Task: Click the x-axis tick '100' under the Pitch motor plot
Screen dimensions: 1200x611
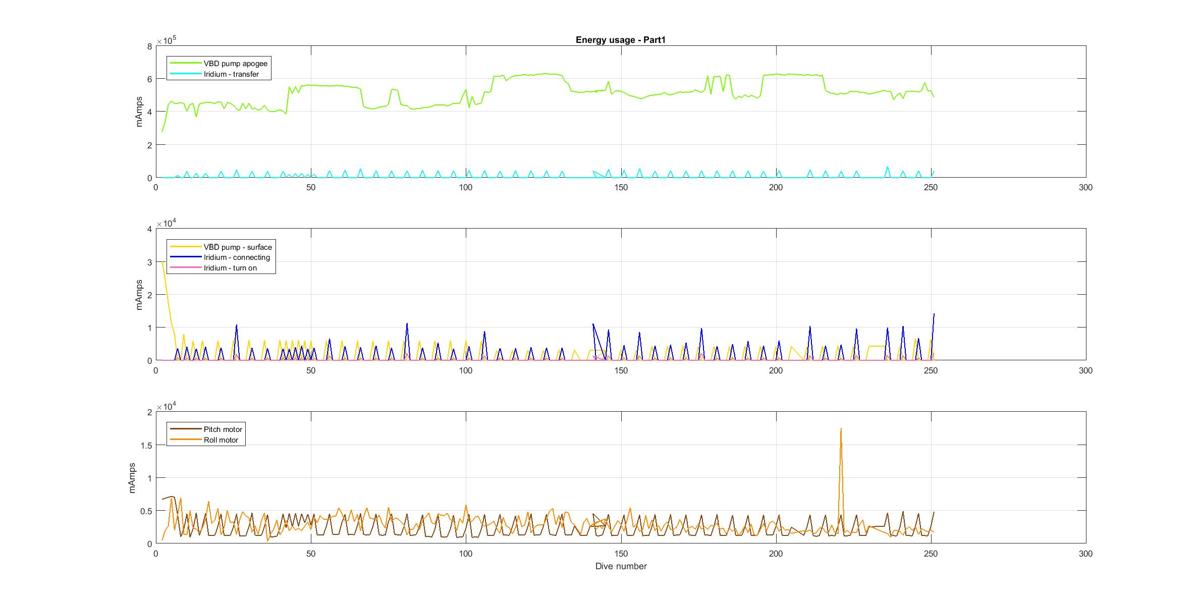Action: point(466,553)
